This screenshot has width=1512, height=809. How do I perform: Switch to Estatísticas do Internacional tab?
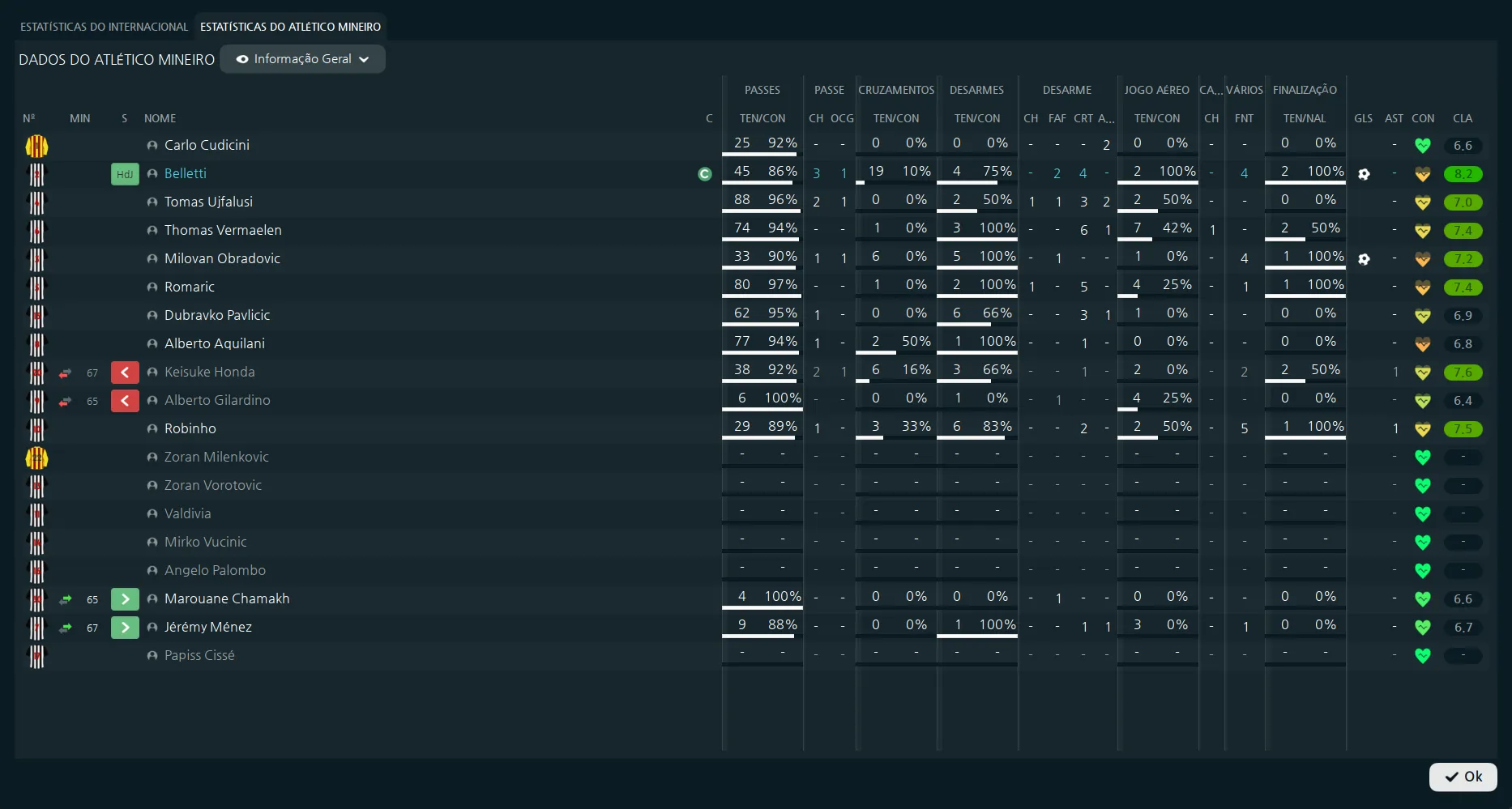[104, 27]
